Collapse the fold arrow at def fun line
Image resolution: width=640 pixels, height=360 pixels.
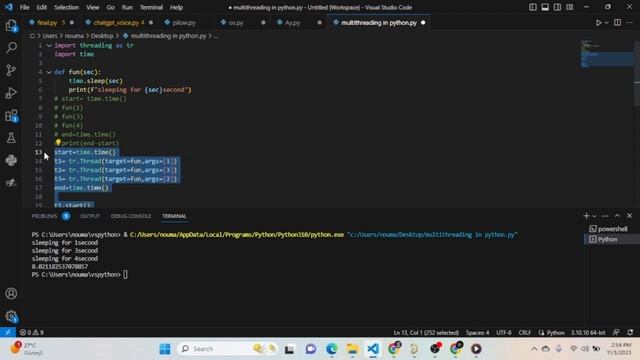coord(49,72)
